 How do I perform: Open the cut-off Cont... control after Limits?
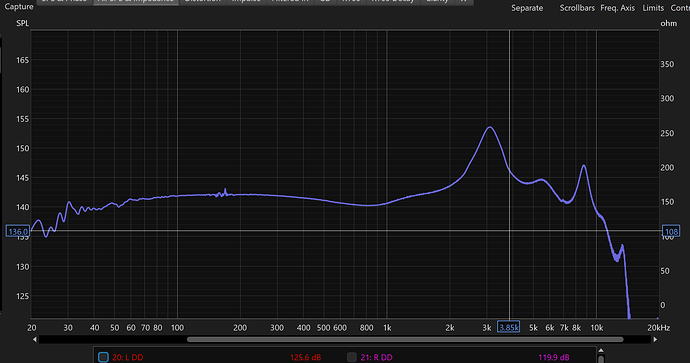(680, 8)
